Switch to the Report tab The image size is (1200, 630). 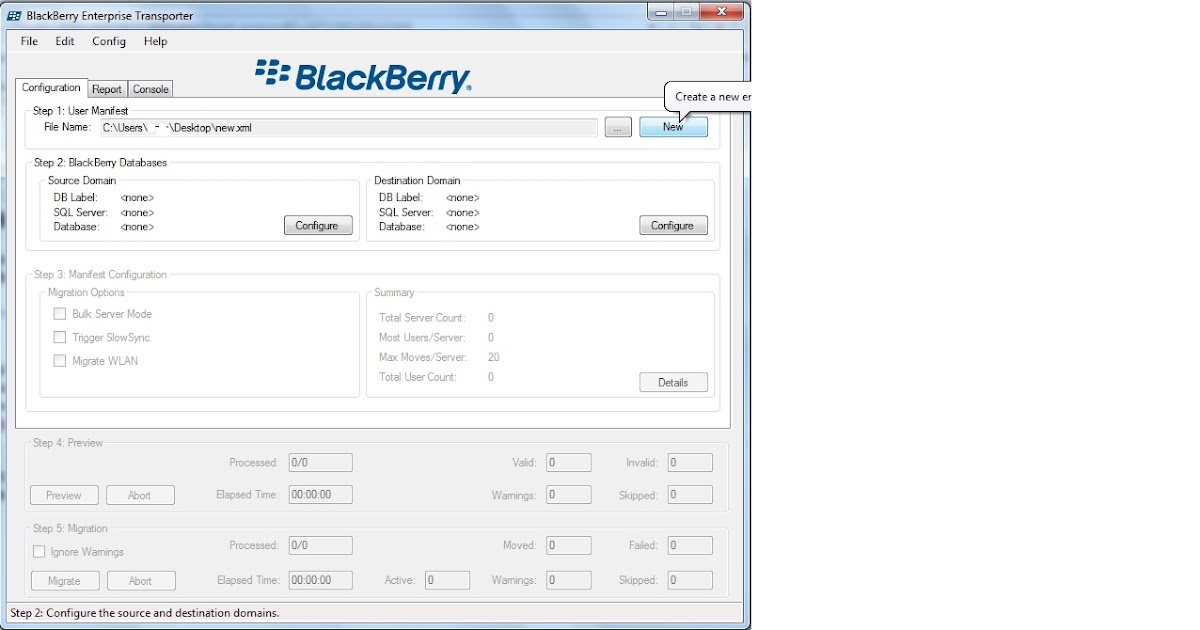[x=107, y=89]
